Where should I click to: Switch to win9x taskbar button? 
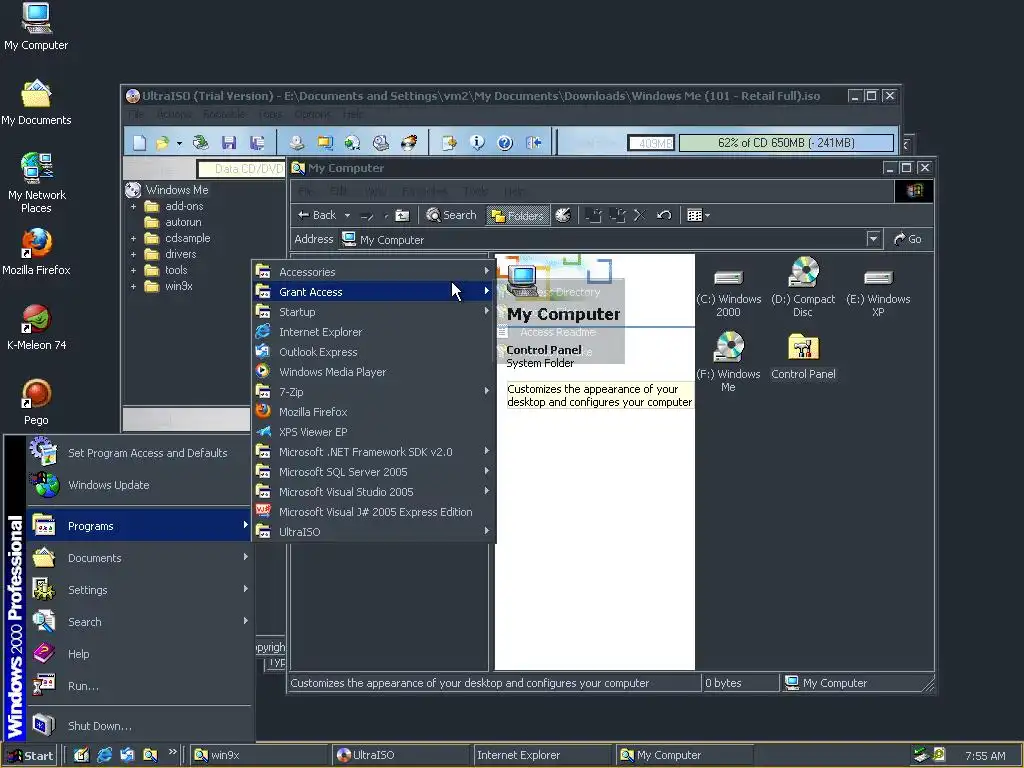pyautogui.click(x=258, y=756)
